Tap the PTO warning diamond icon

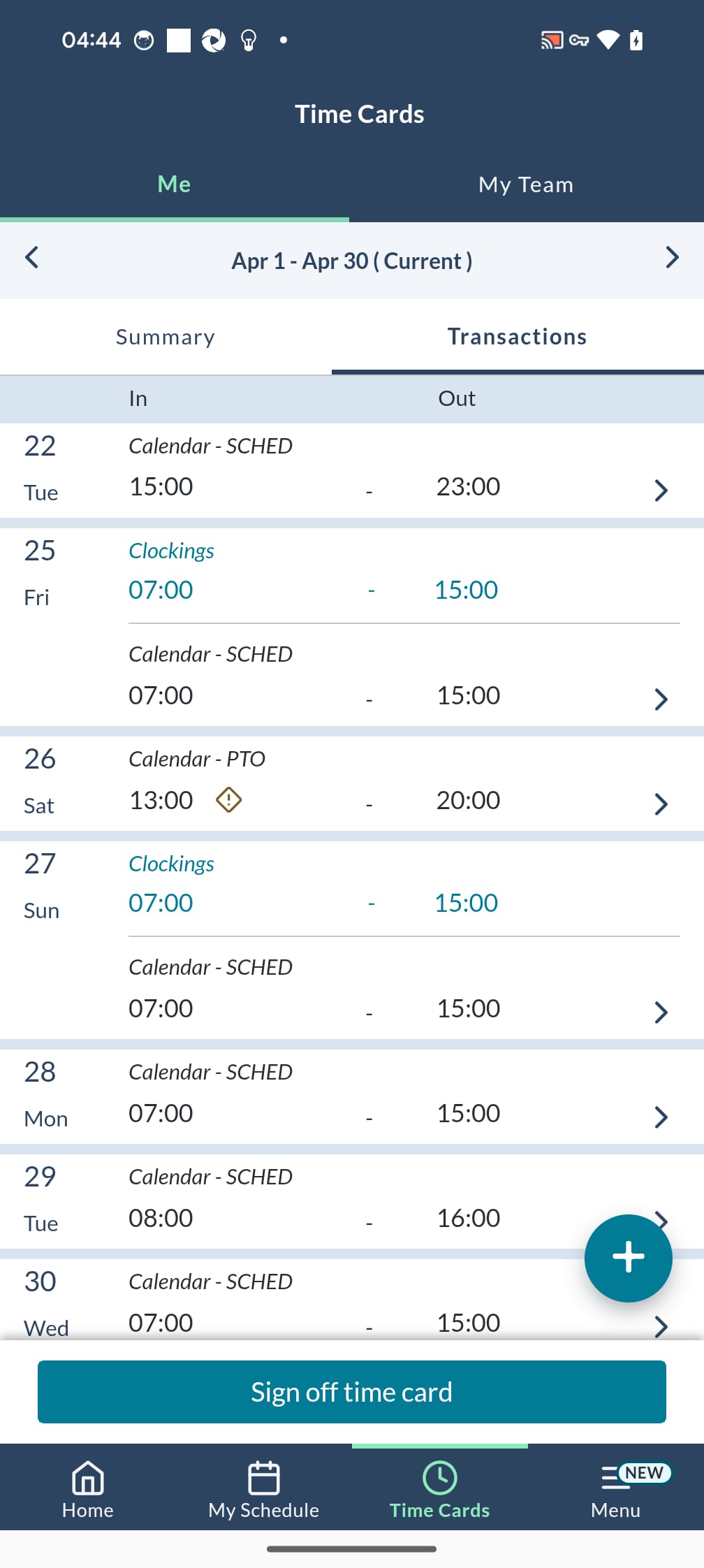[x=228, y=799]
